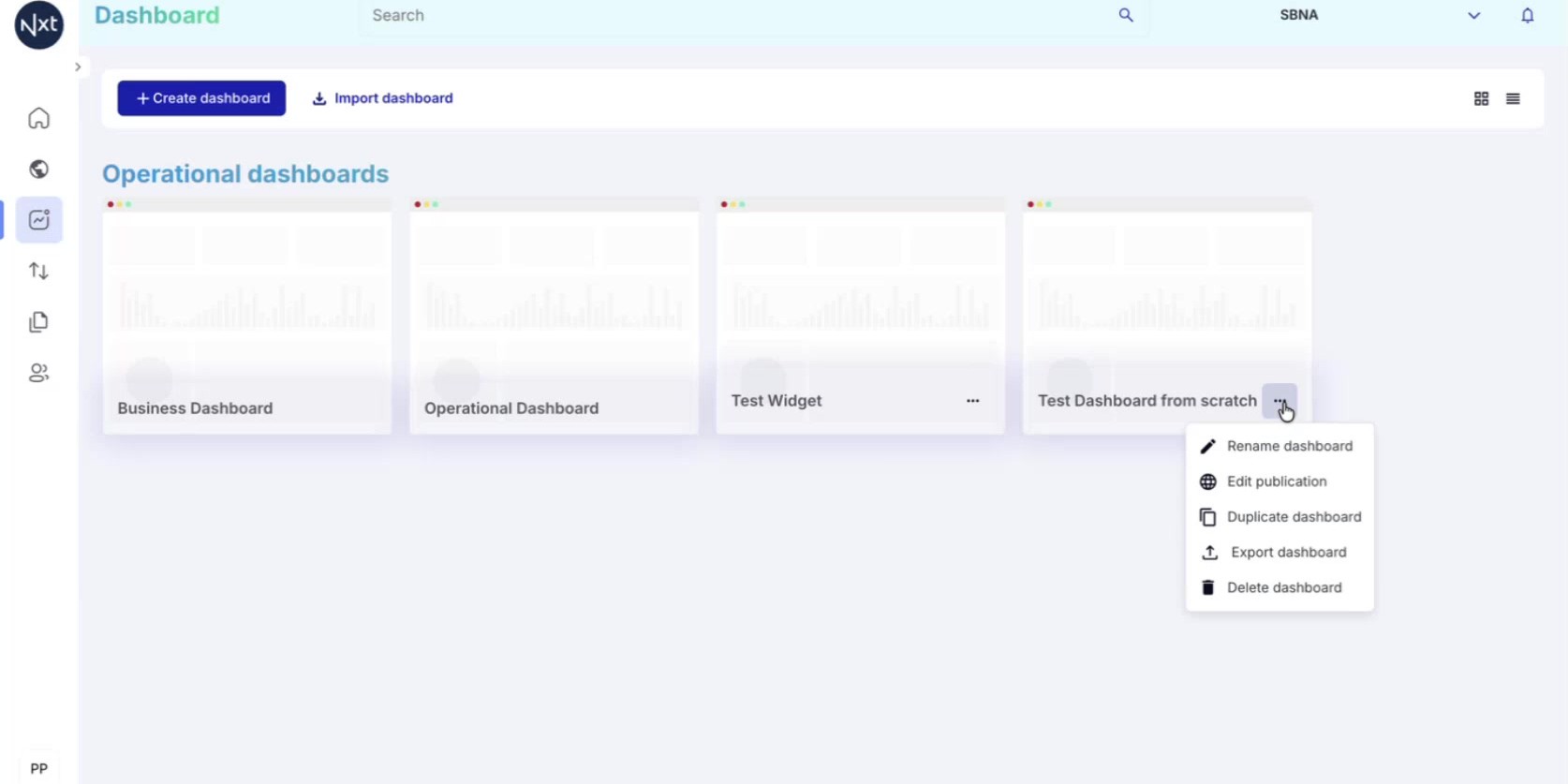Open the users icon in the sidebar
Screen dimensions: 1568x784
click(38, 373)
